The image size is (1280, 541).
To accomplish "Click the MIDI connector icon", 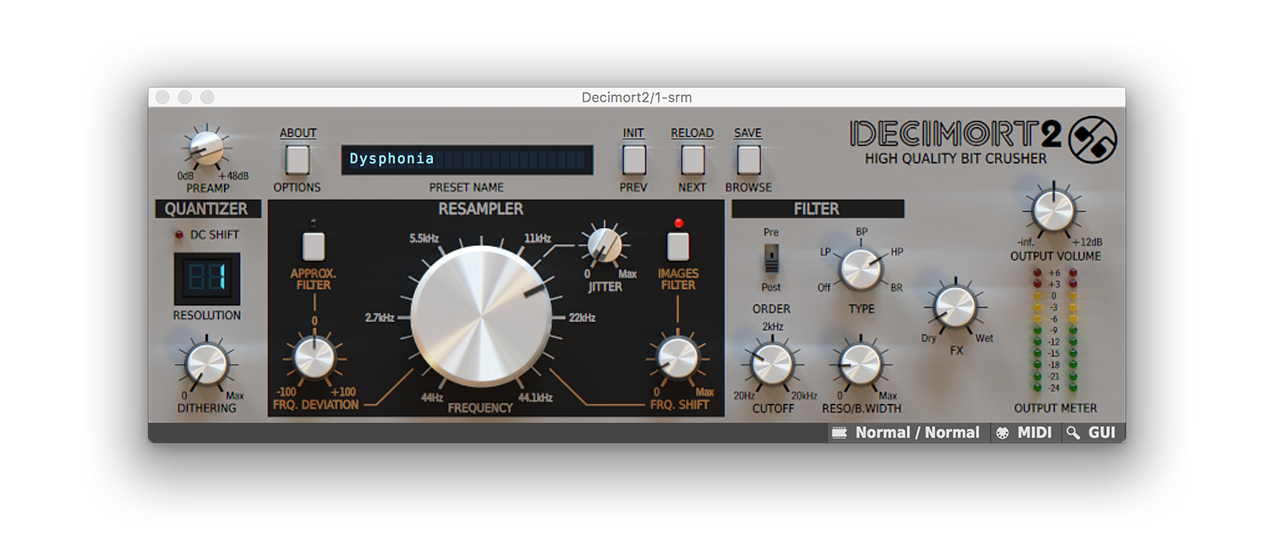I will click(1002, 433).
